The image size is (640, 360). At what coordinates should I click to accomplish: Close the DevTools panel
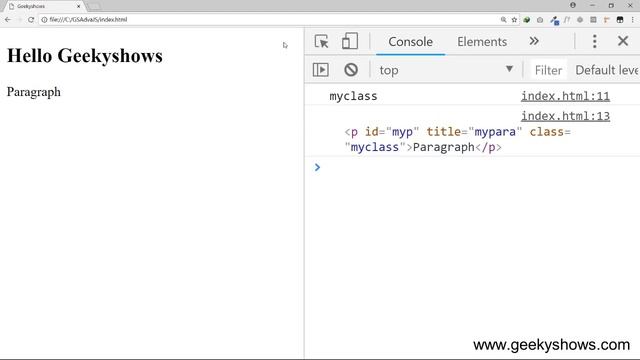click(x=623, y=41)
